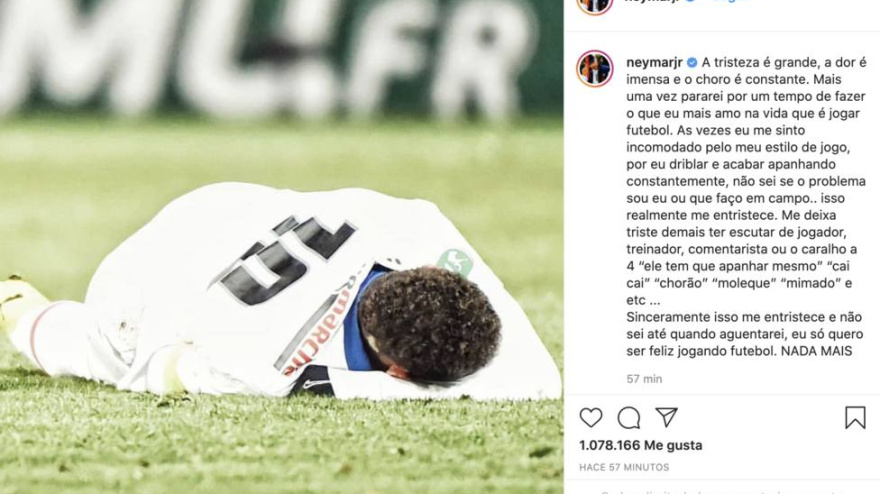Open the profile picture in the post header

[594, 4]
